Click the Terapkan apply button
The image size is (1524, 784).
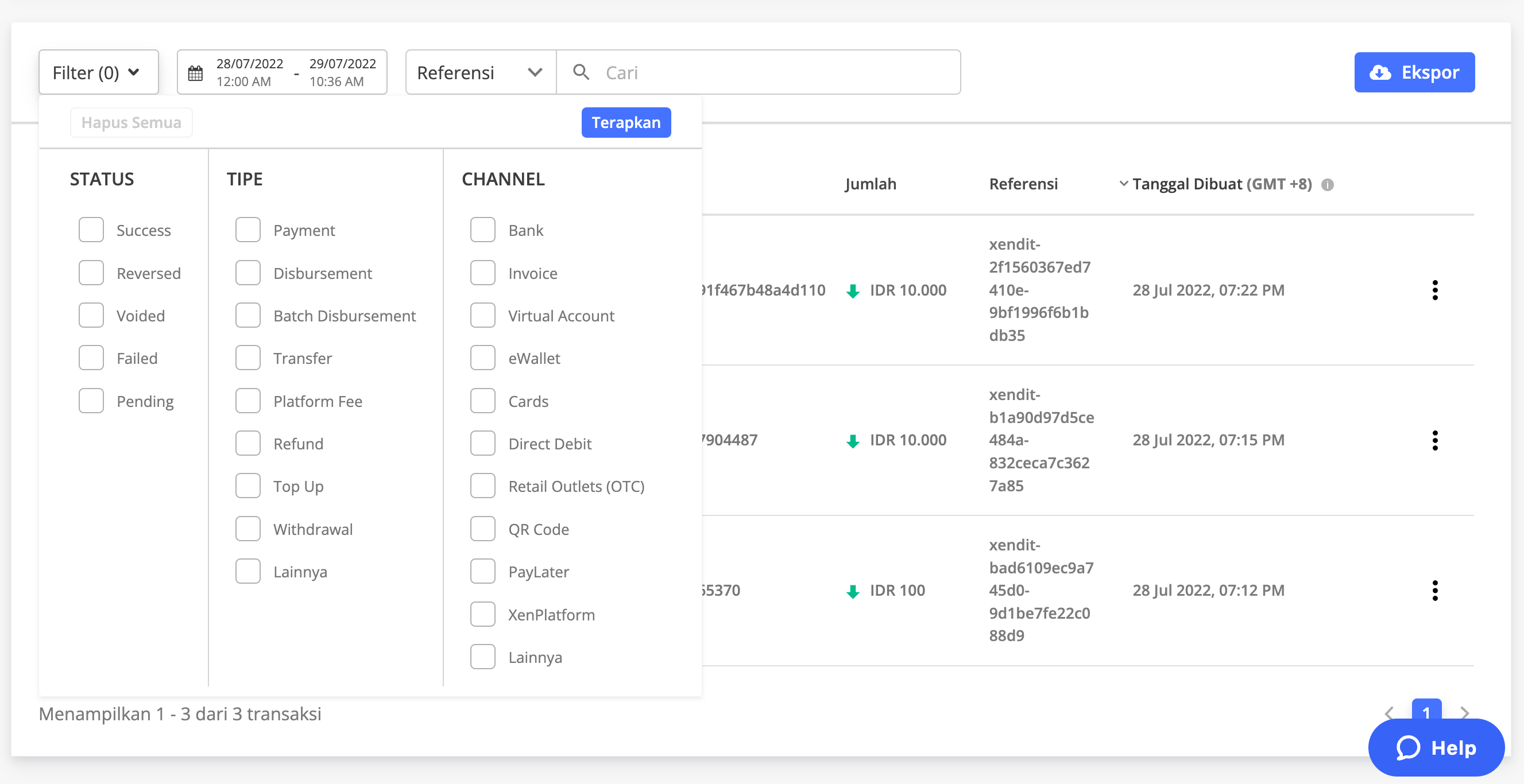(625, 122)
